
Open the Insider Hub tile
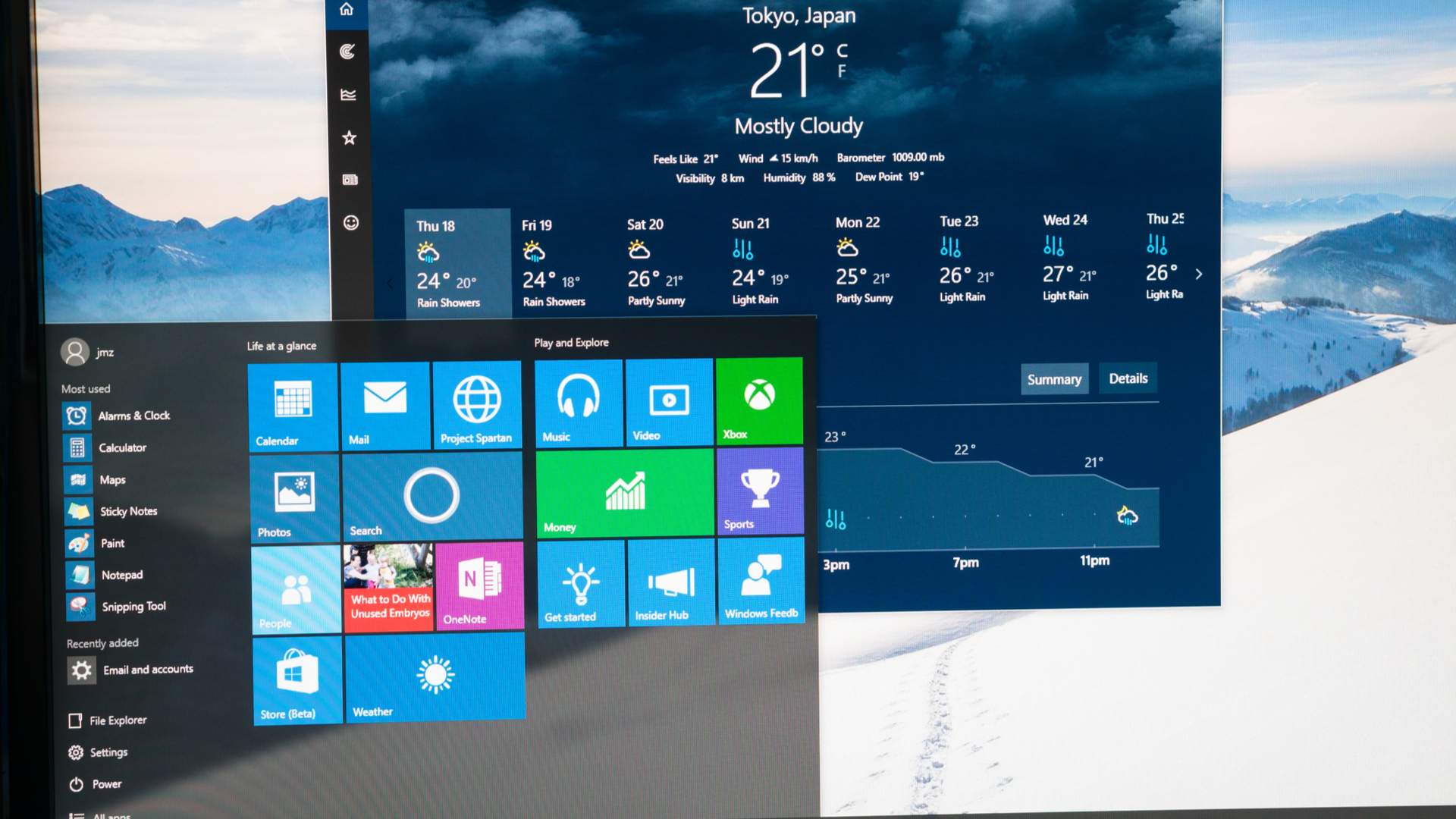(671, 582)
